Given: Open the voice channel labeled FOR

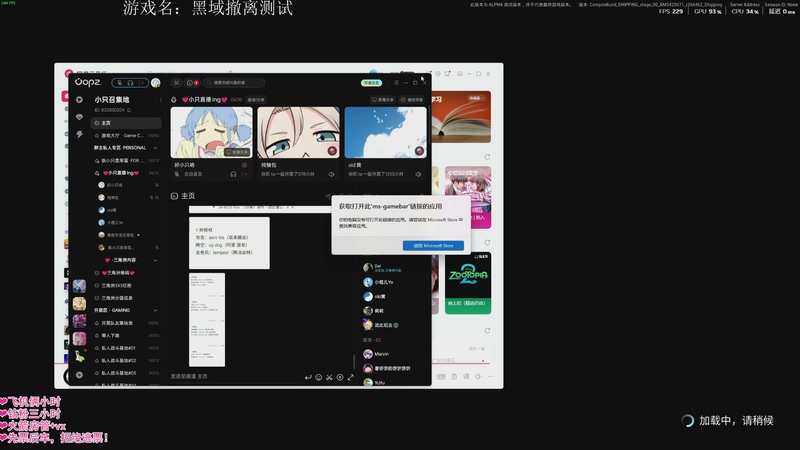Looking at the screenshot, I should 126,160.
